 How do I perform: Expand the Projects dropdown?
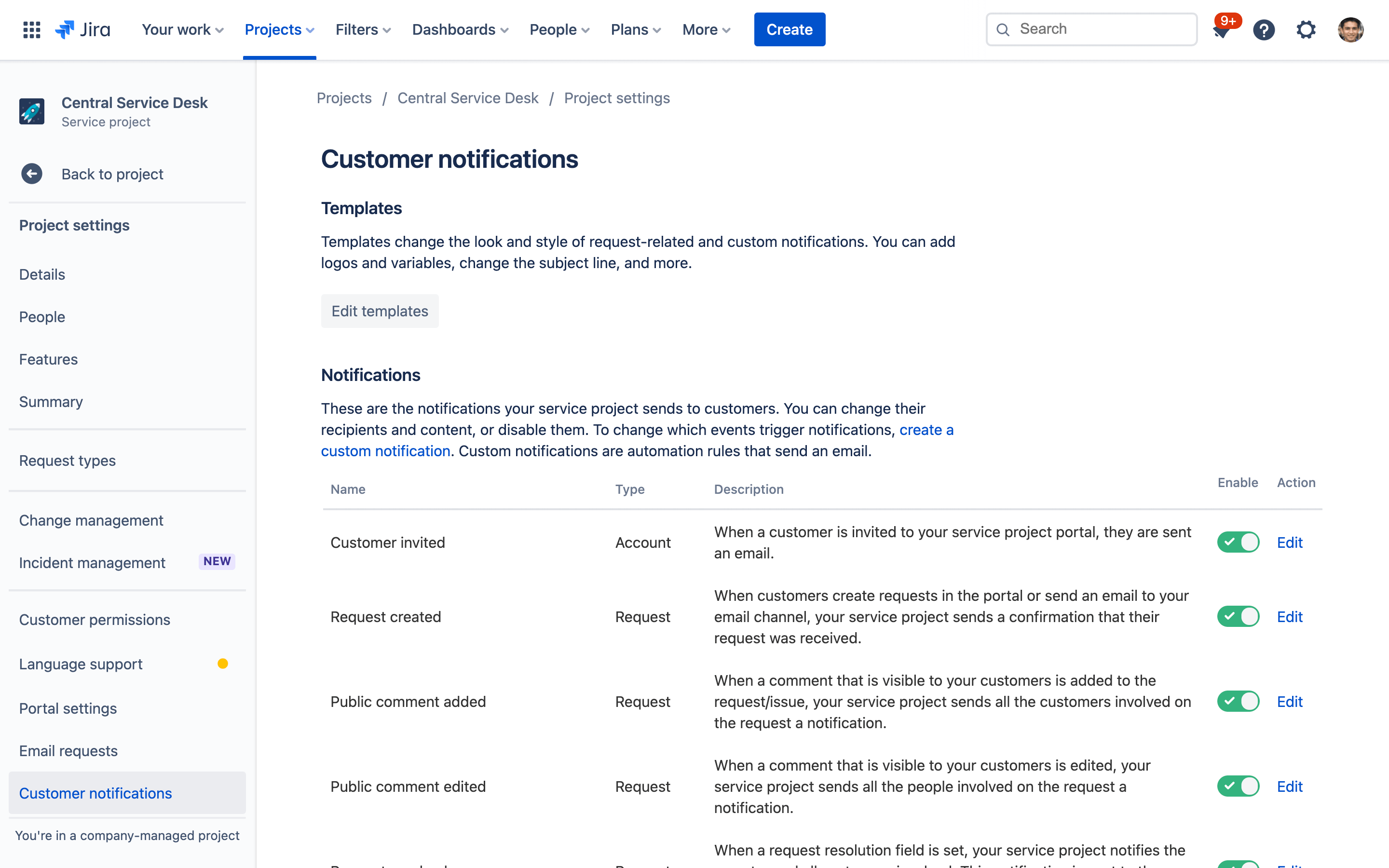pyautogui.click(x=279, y=29)
